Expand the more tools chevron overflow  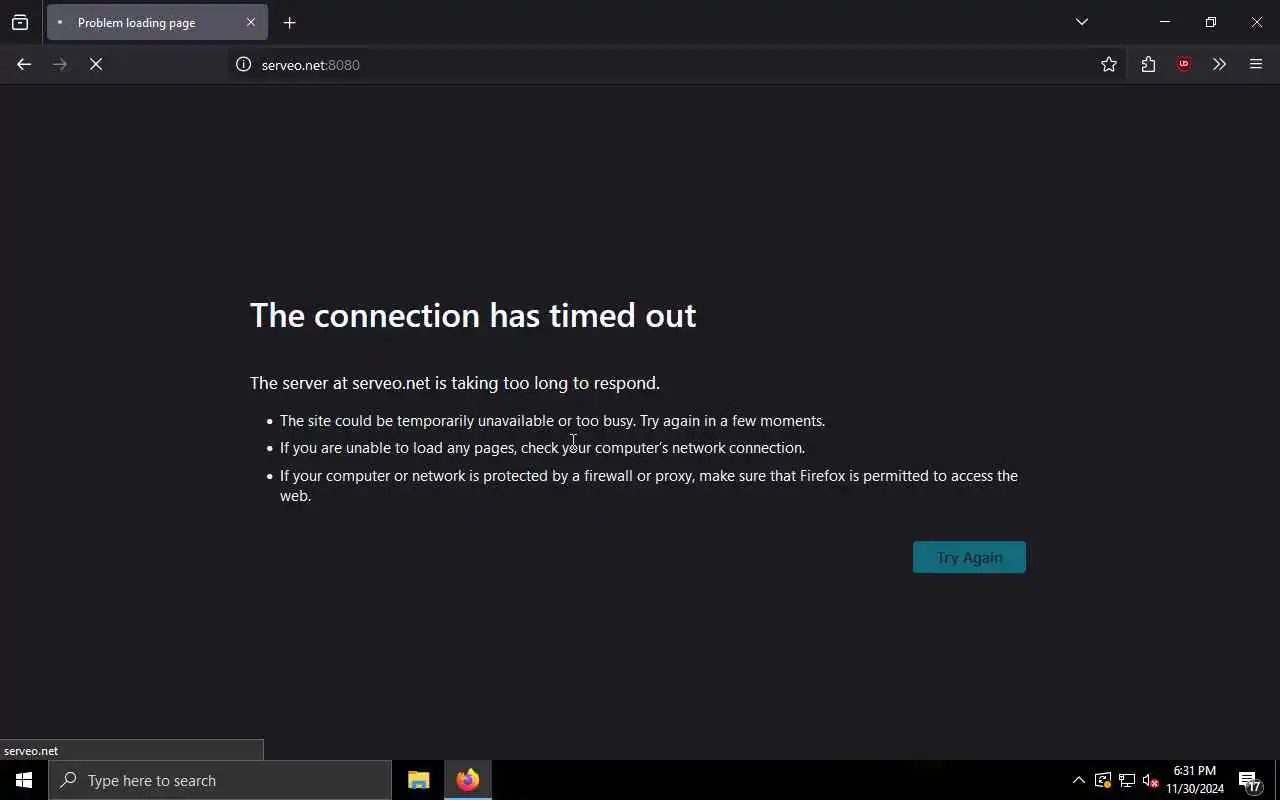tap(1219, 64)
